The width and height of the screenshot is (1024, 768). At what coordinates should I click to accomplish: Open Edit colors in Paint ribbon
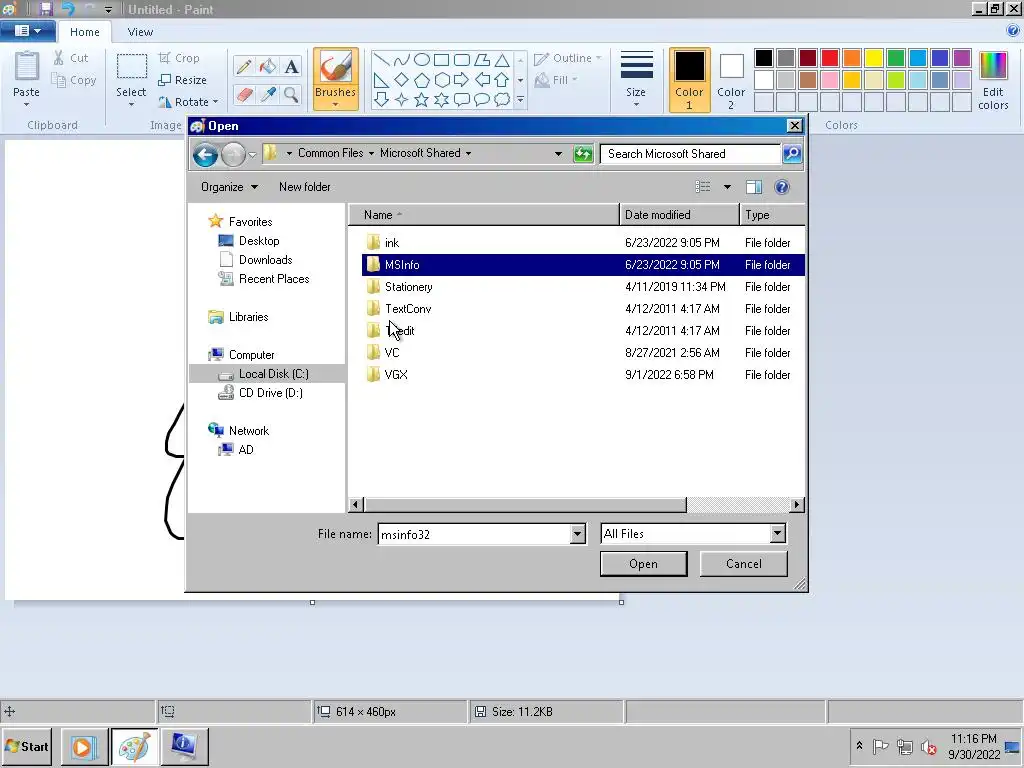pyautogui.click(x=993, y=80)
